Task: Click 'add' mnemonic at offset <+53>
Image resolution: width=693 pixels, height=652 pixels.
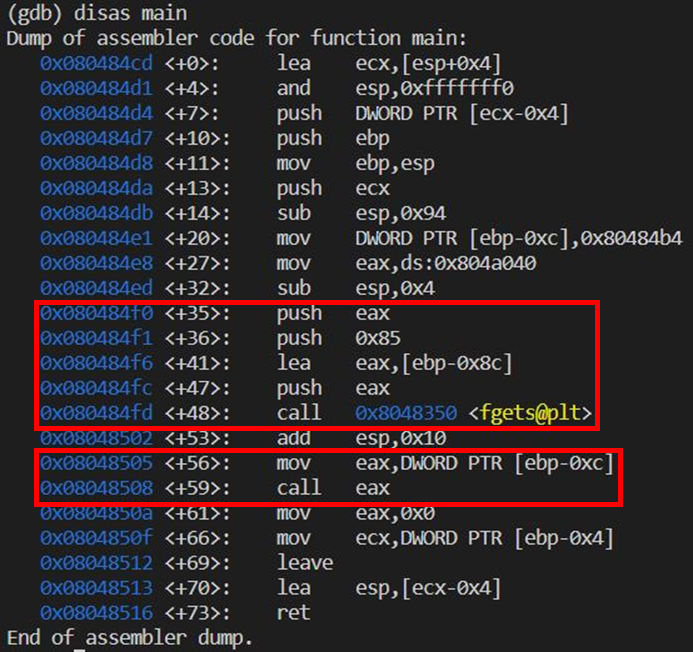Action: 294,438
